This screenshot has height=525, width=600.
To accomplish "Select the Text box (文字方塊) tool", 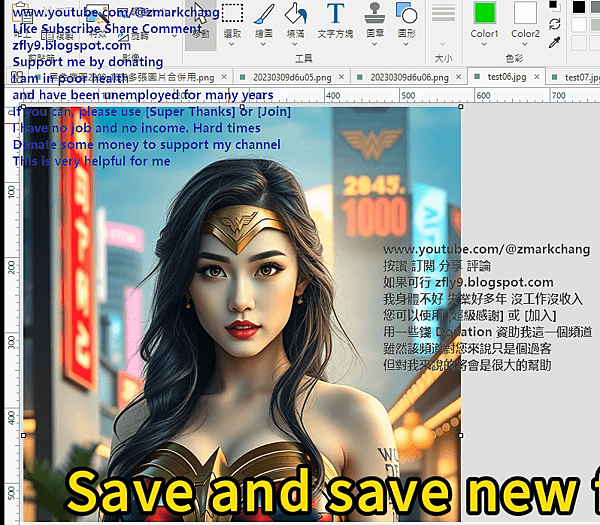I will click(x=335, y=20).
